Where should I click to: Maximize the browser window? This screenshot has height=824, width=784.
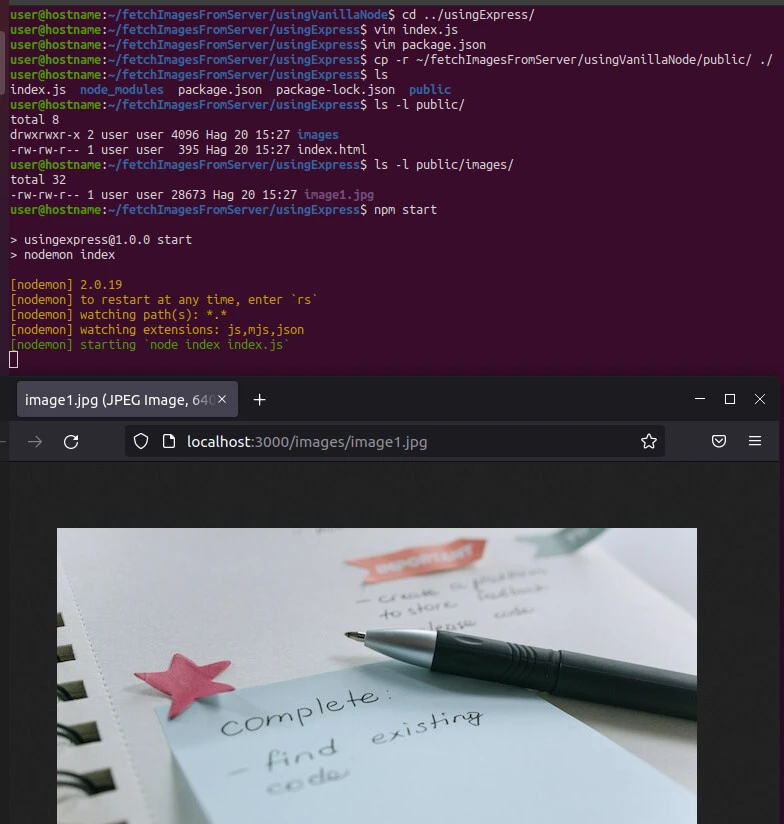[x=730, y=399]
